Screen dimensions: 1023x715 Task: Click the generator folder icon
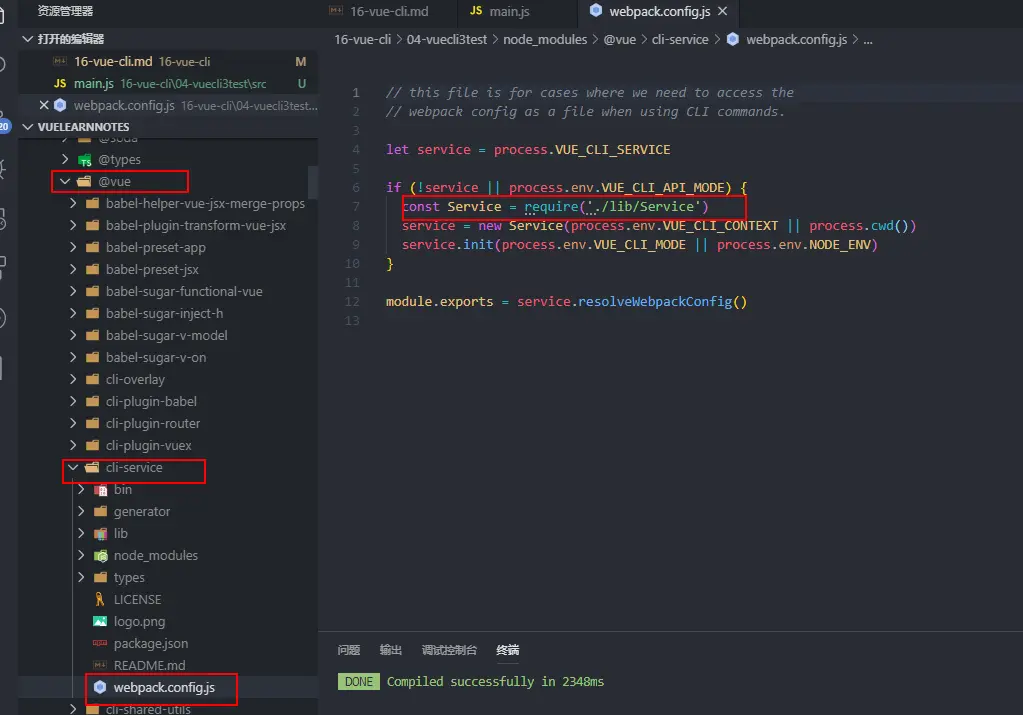(100, 511)
